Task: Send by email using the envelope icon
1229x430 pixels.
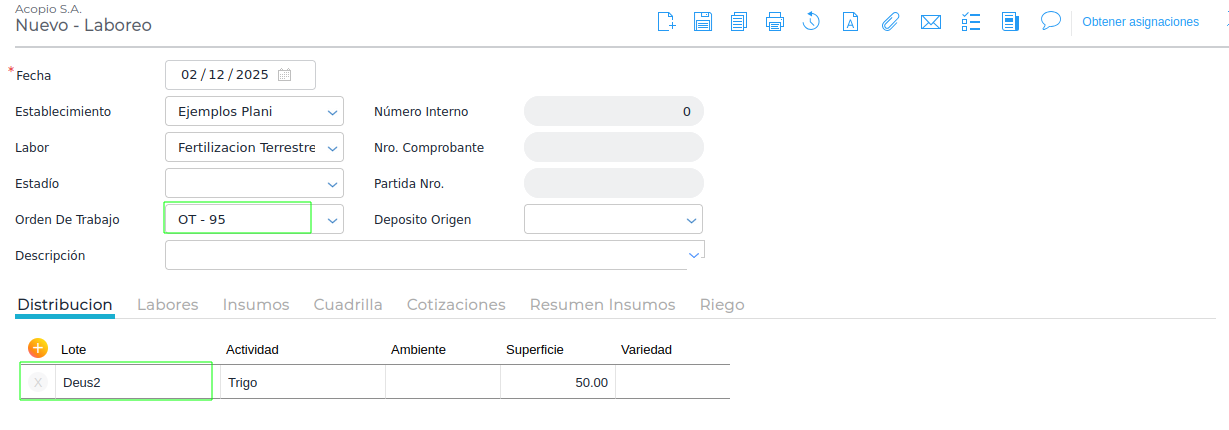Action: pos(930,21)
